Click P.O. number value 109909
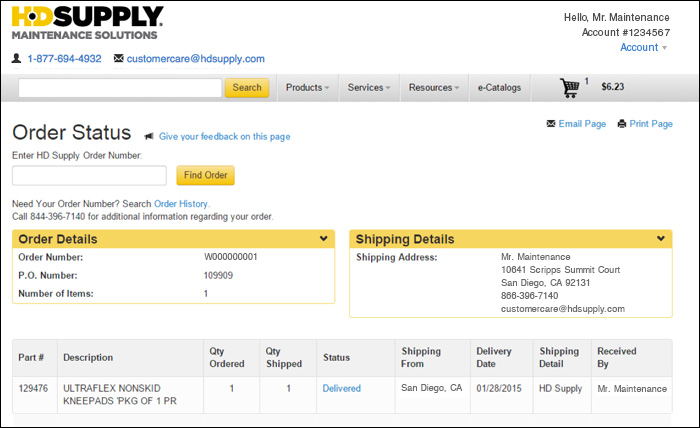 click(218, 275)
